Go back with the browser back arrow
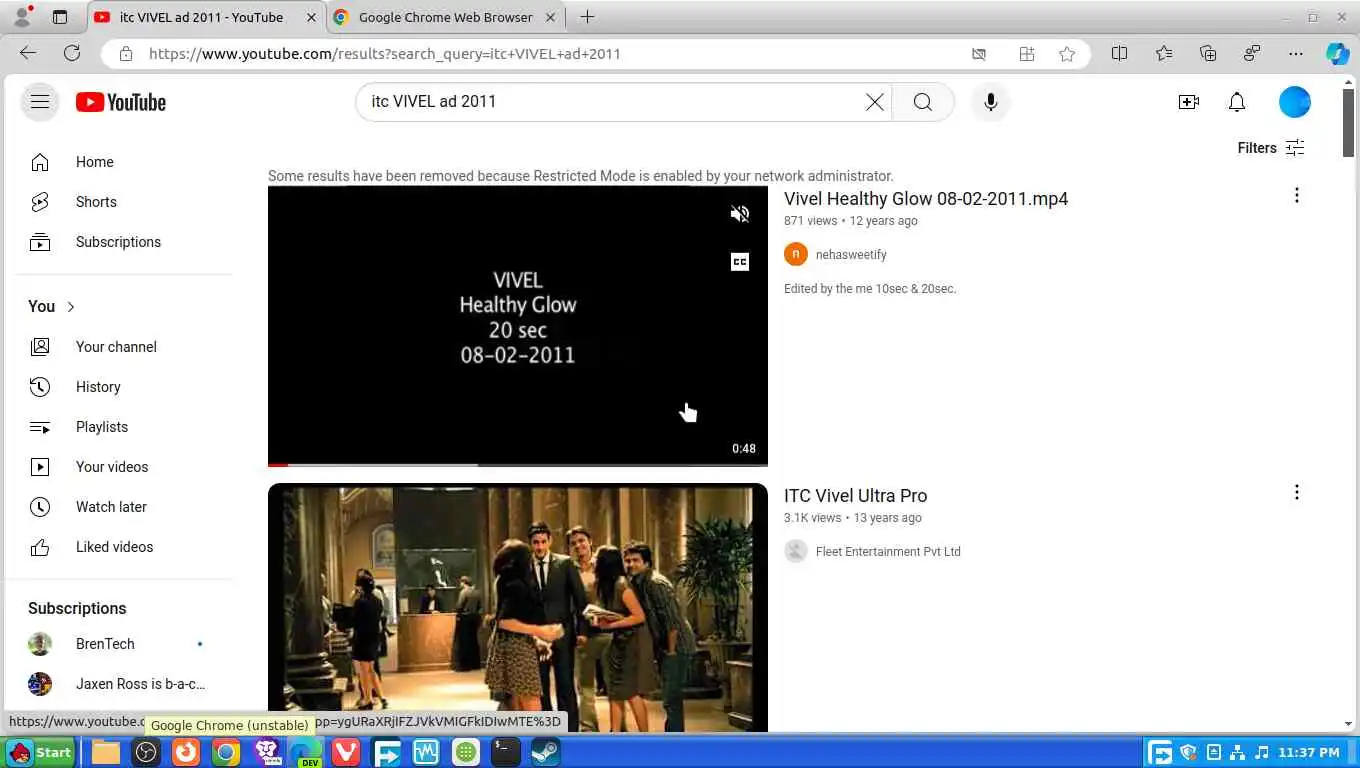The height and width of the screenshot is (768, 1360). point(28,54)
